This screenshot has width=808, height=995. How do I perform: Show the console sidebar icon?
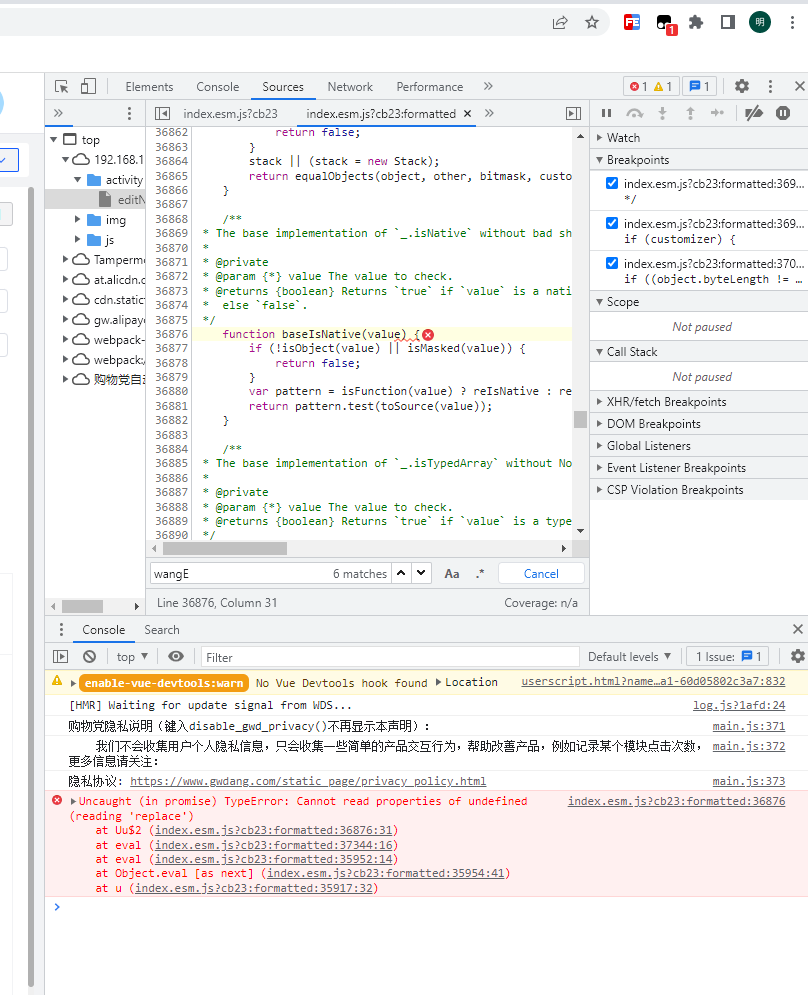60,657
